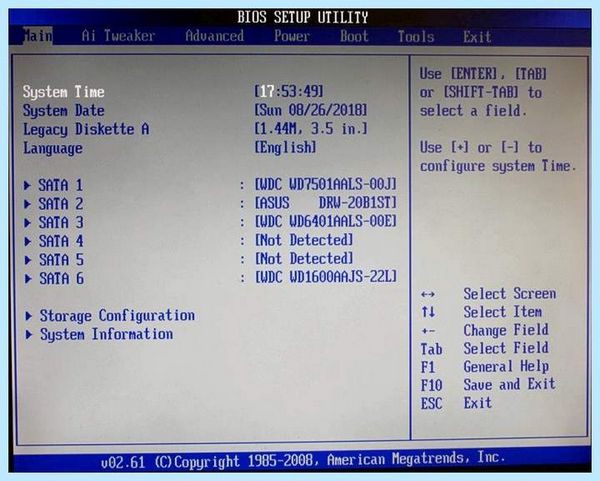Click the F10 key label
This screenshot has width=600, height=481.
click(431, 385)
